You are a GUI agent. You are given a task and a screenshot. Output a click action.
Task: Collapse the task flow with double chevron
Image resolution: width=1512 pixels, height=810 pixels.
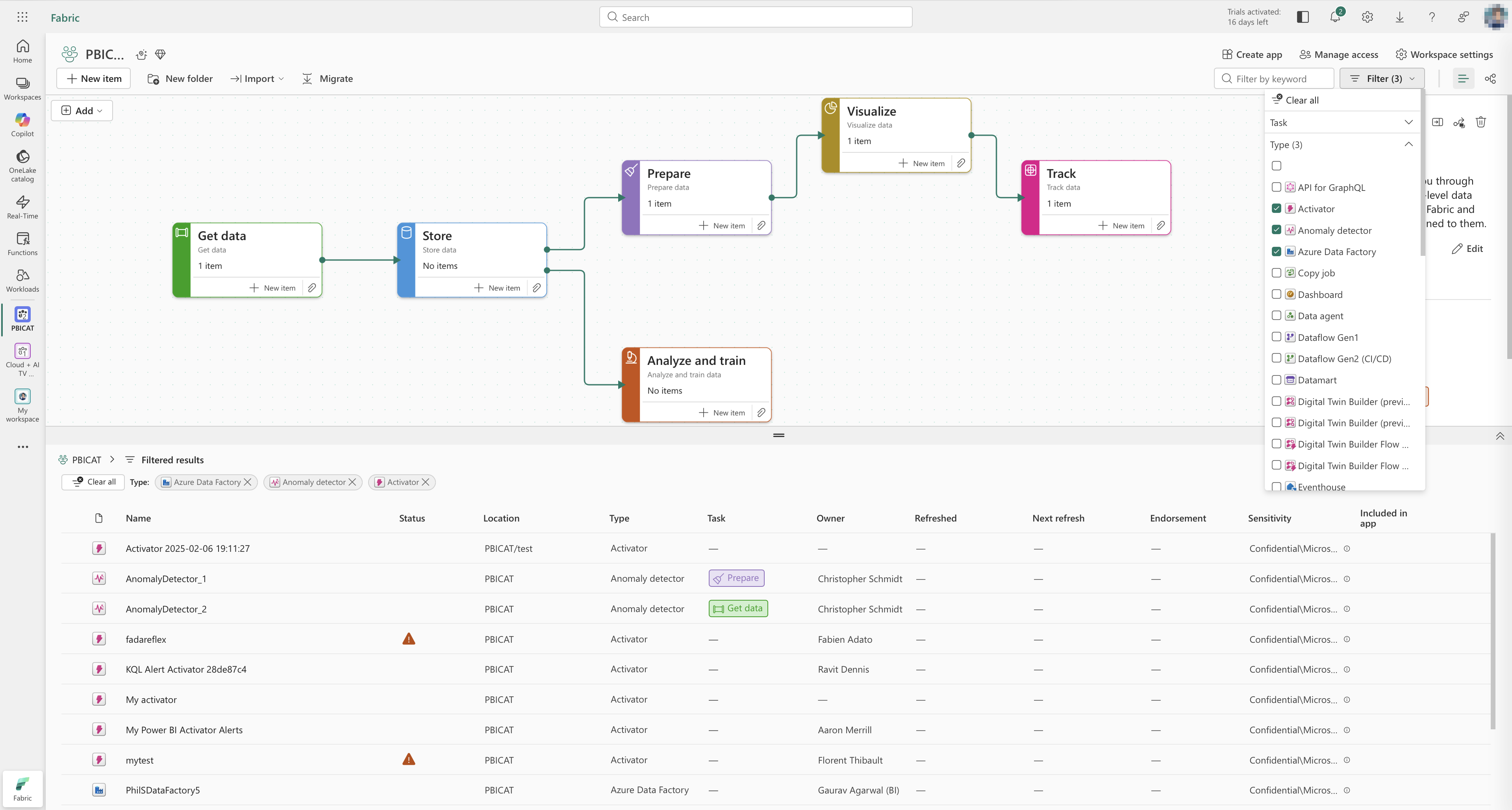coord(1500,436)
